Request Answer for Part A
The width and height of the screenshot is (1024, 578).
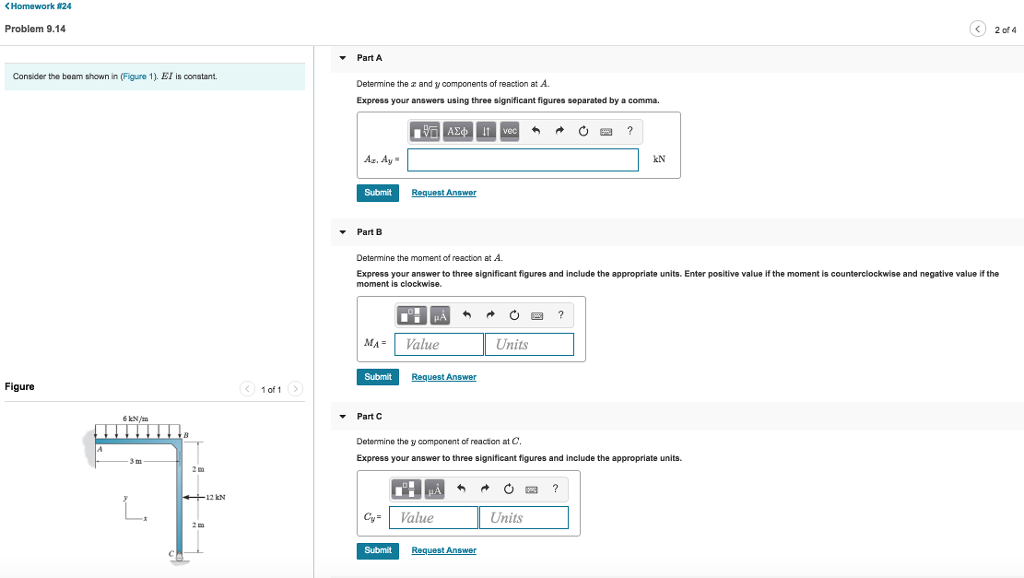(444, 193)
